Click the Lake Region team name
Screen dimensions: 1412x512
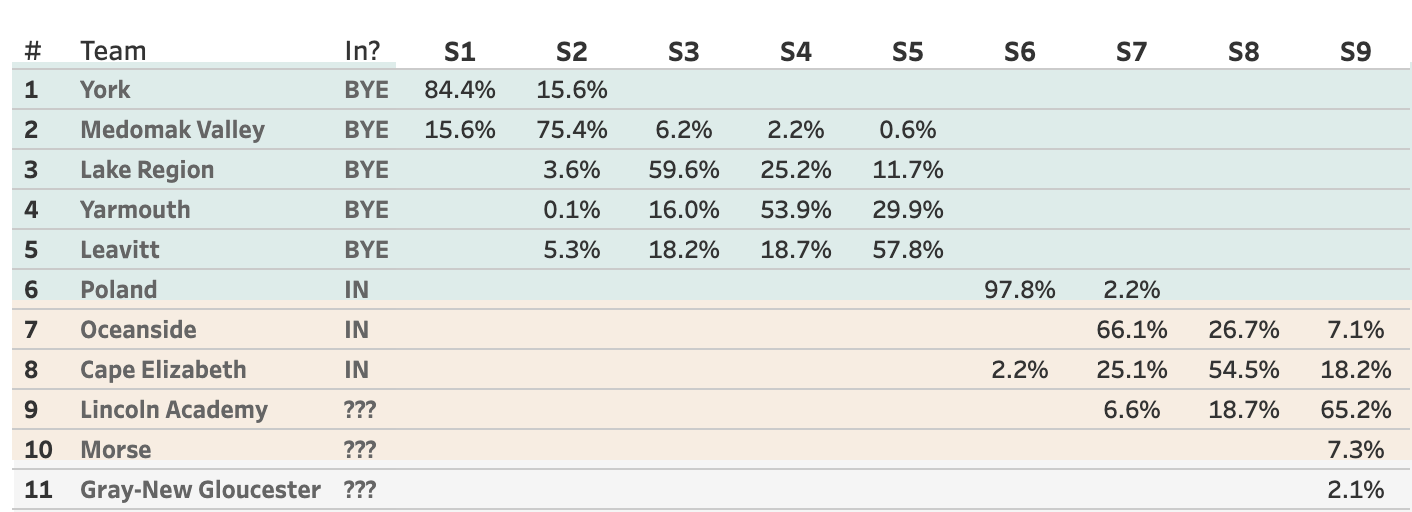[x=147, y=170]
